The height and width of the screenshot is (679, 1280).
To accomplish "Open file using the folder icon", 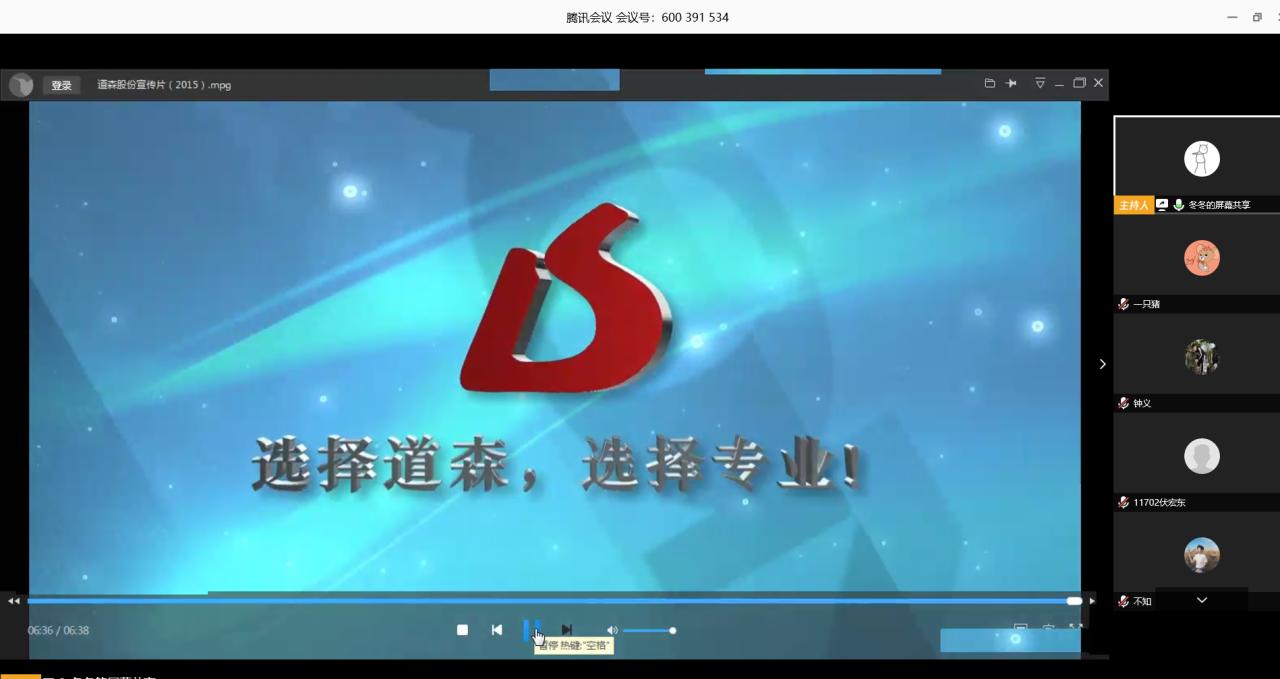I will tap(989, 83).
